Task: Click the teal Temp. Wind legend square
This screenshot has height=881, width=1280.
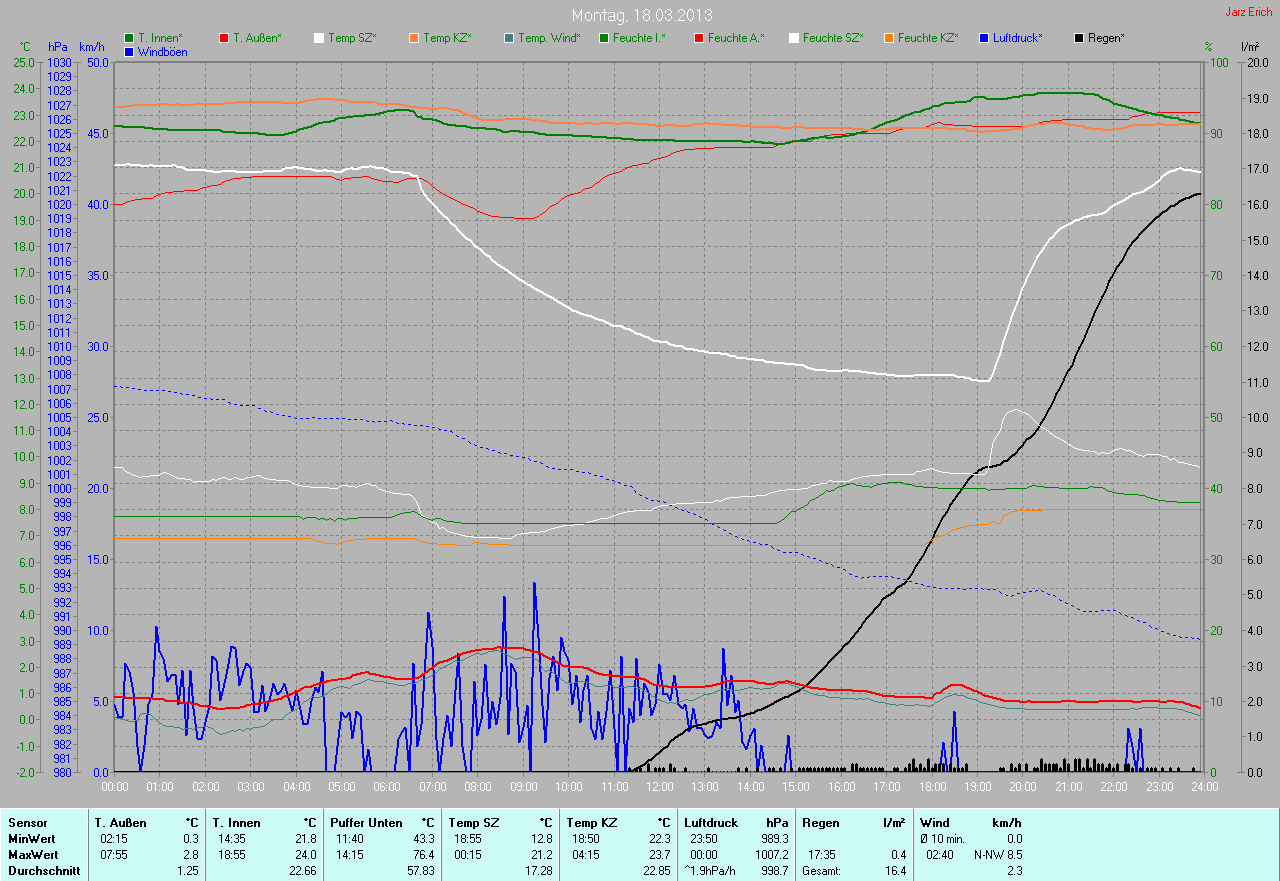Action: (x=509, y=38)
